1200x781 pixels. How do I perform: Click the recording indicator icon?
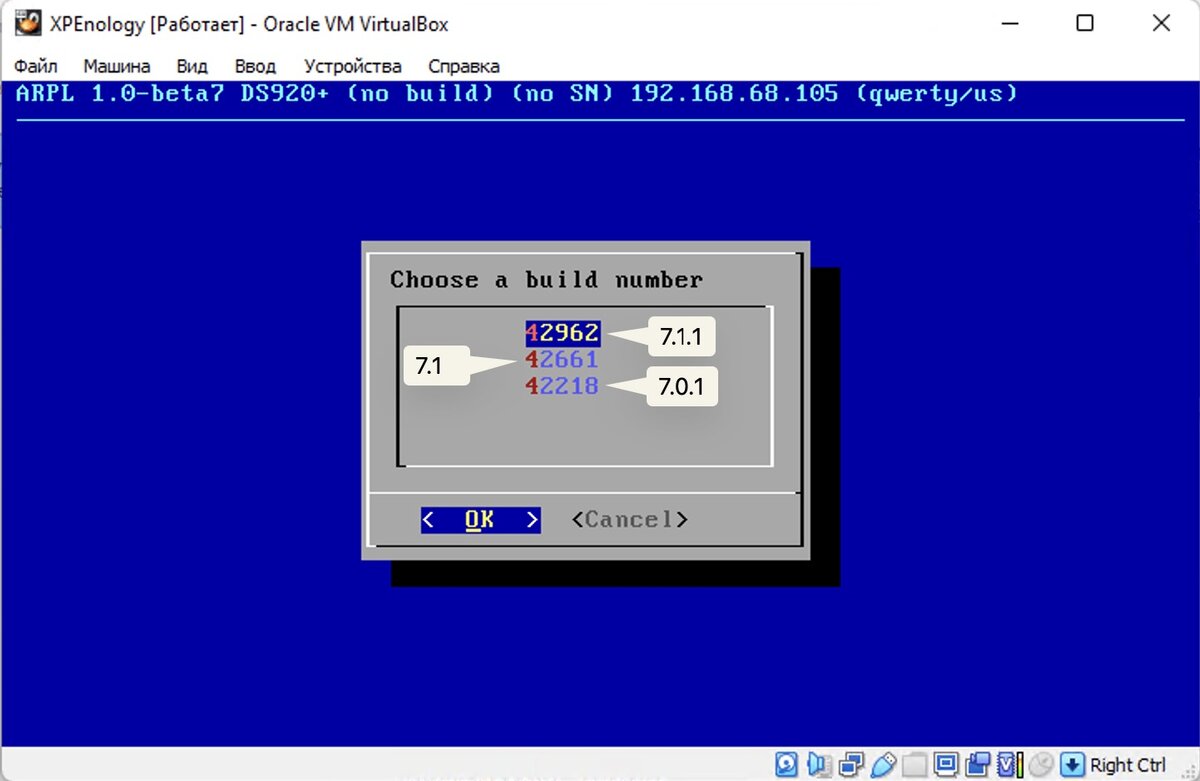coord(979,764)
